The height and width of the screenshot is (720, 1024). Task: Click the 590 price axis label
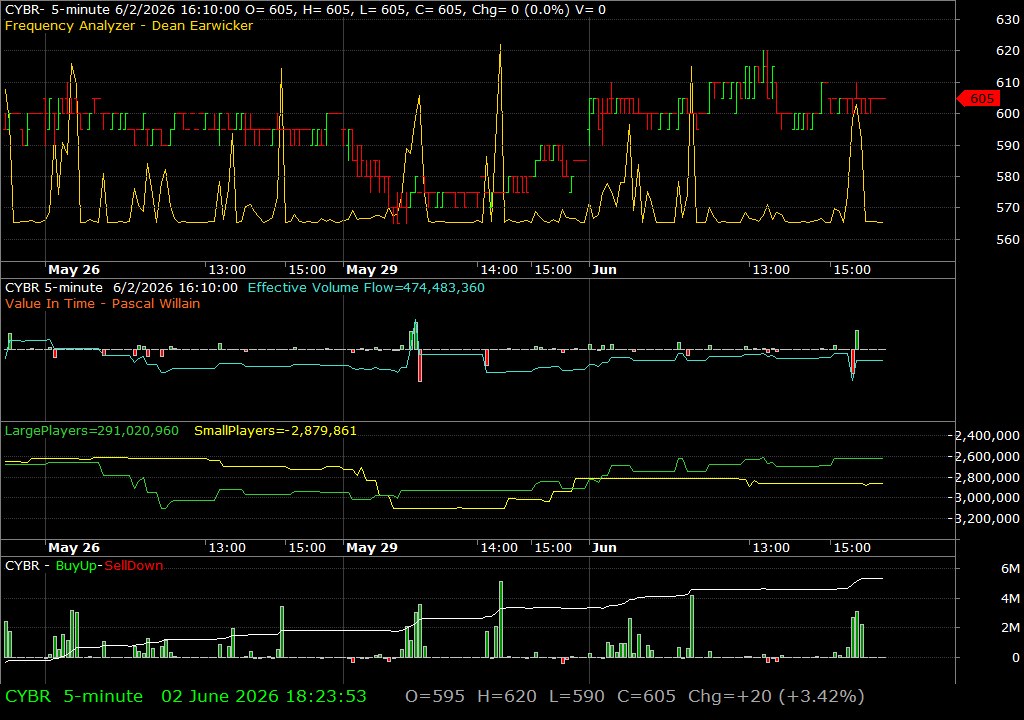click(1008, 145)
